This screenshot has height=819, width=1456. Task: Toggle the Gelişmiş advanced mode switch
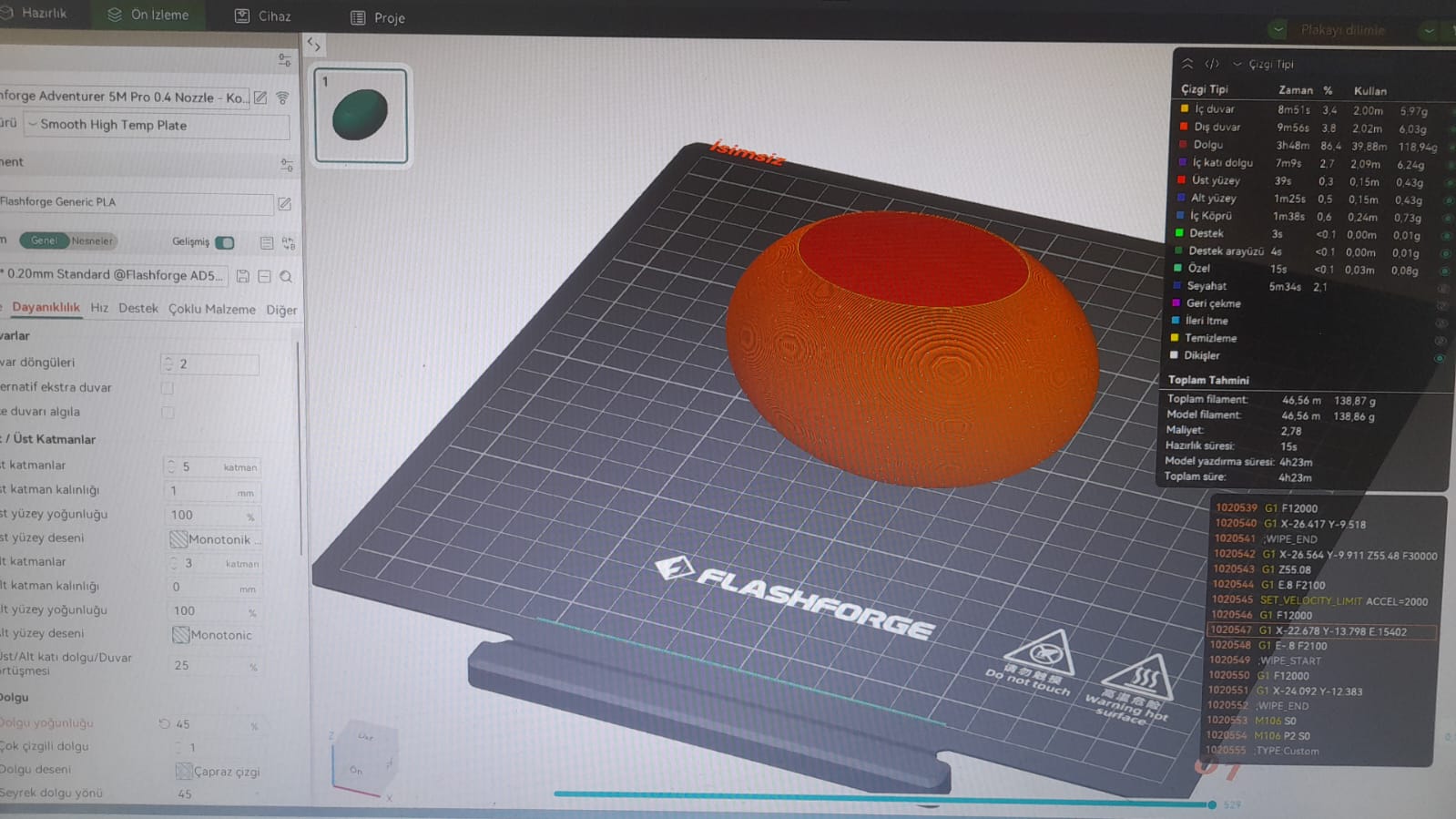224,242
